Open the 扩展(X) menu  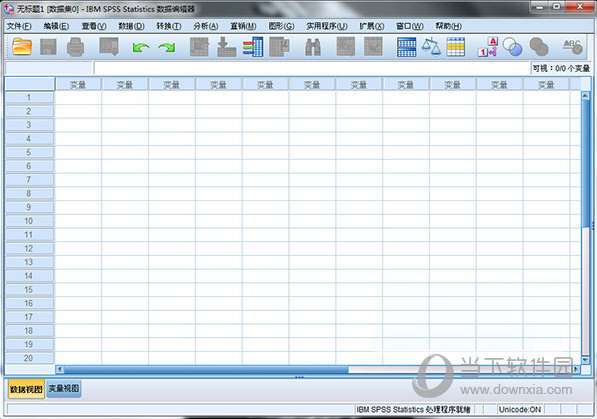pyautogui.click(x=372, y=26)
